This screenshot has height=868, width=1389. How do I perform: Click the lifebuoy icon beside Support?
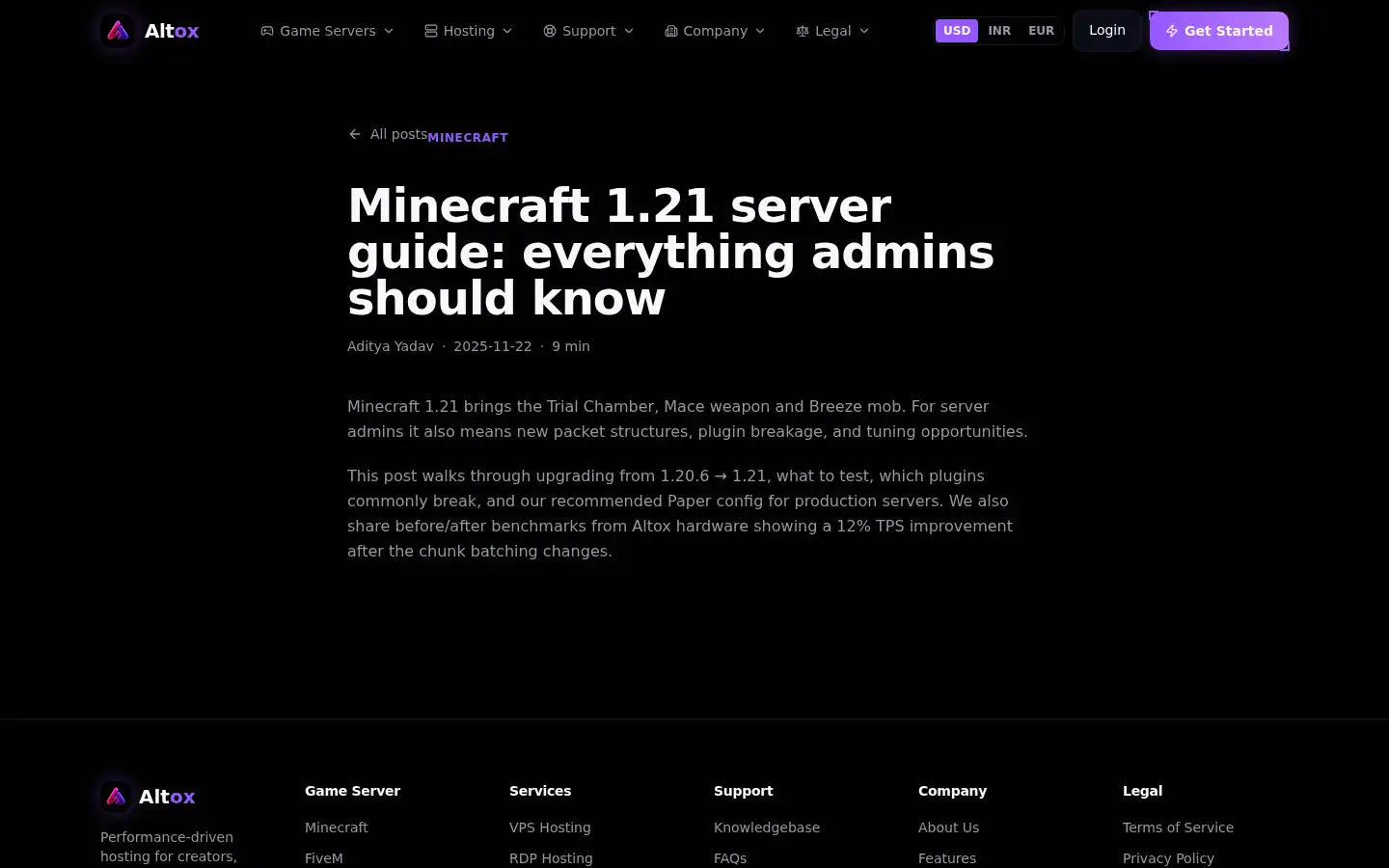pyautogui.click(x=550, y=31)
